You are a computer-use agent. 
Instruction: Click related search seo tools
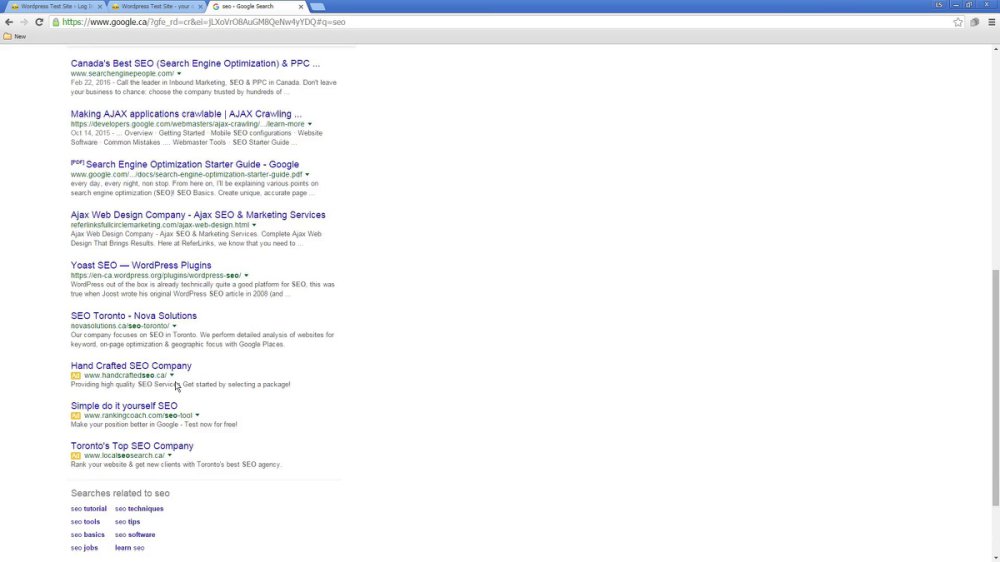pyautogui.click(x=85, y=521)
